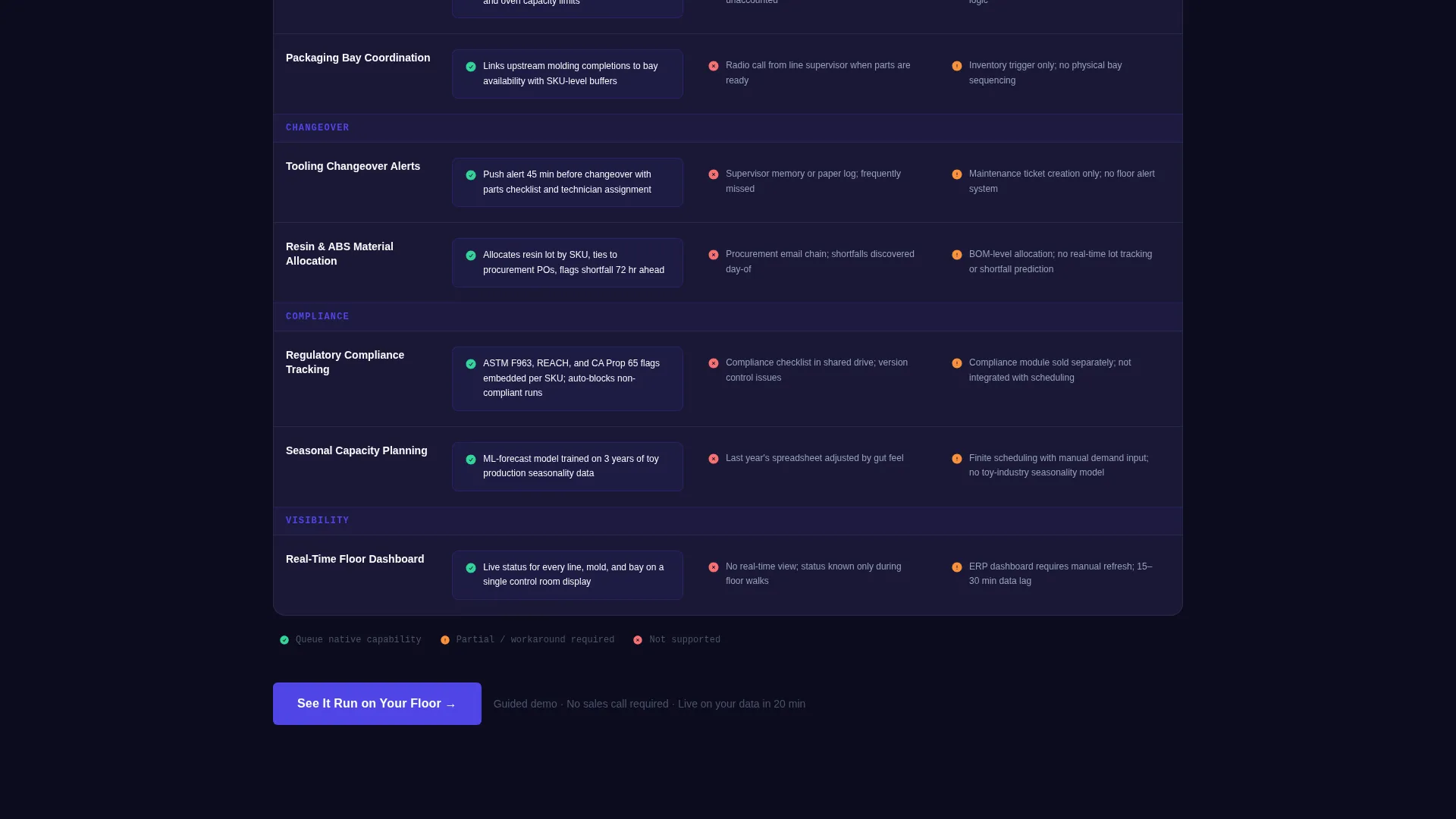Click green legend icon for Queue native capability
1456x819 pixels.
(x=284, y=640)
